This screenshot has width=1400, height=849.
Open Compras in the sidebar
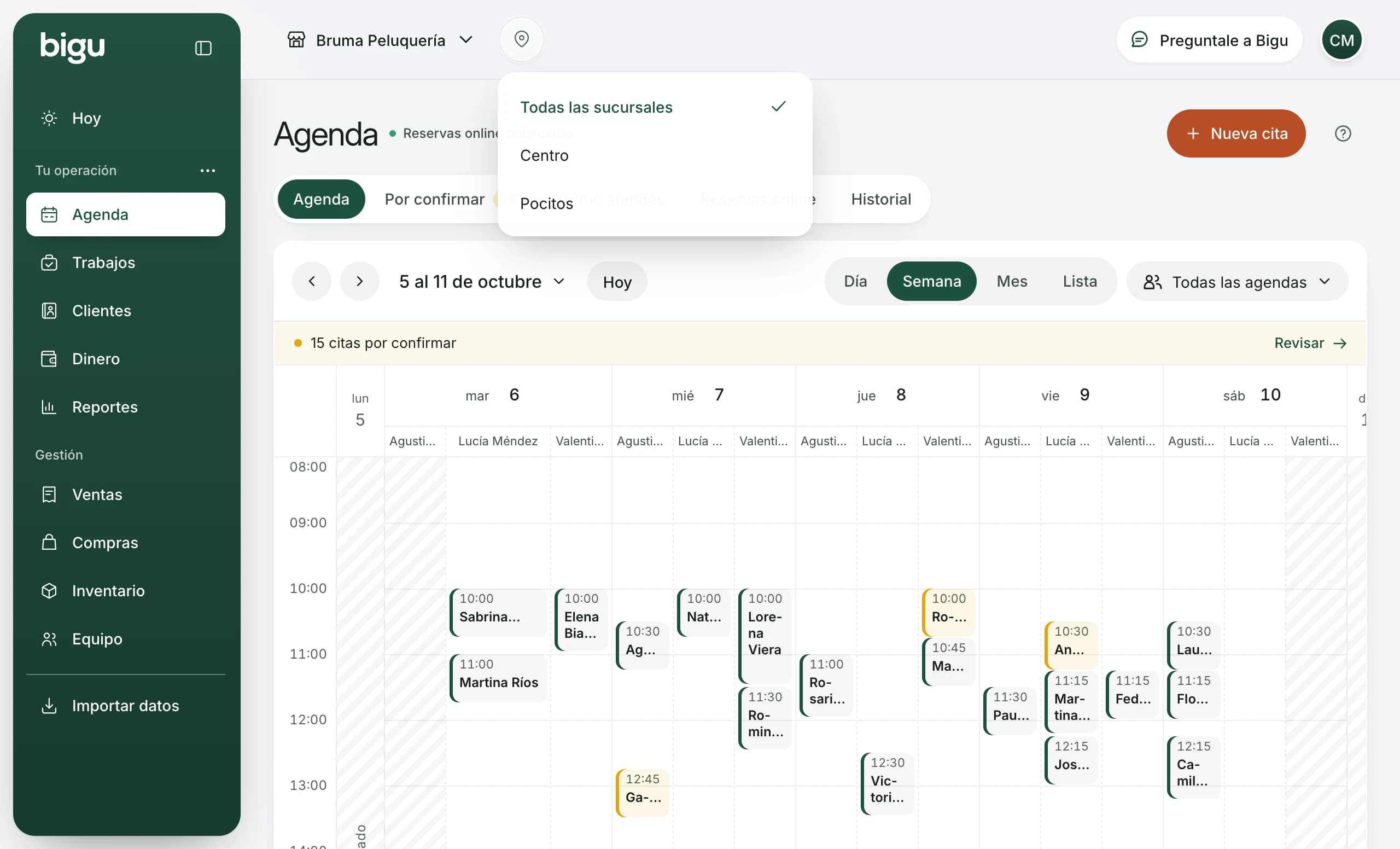pyautogui.click(x=126, y=543)
